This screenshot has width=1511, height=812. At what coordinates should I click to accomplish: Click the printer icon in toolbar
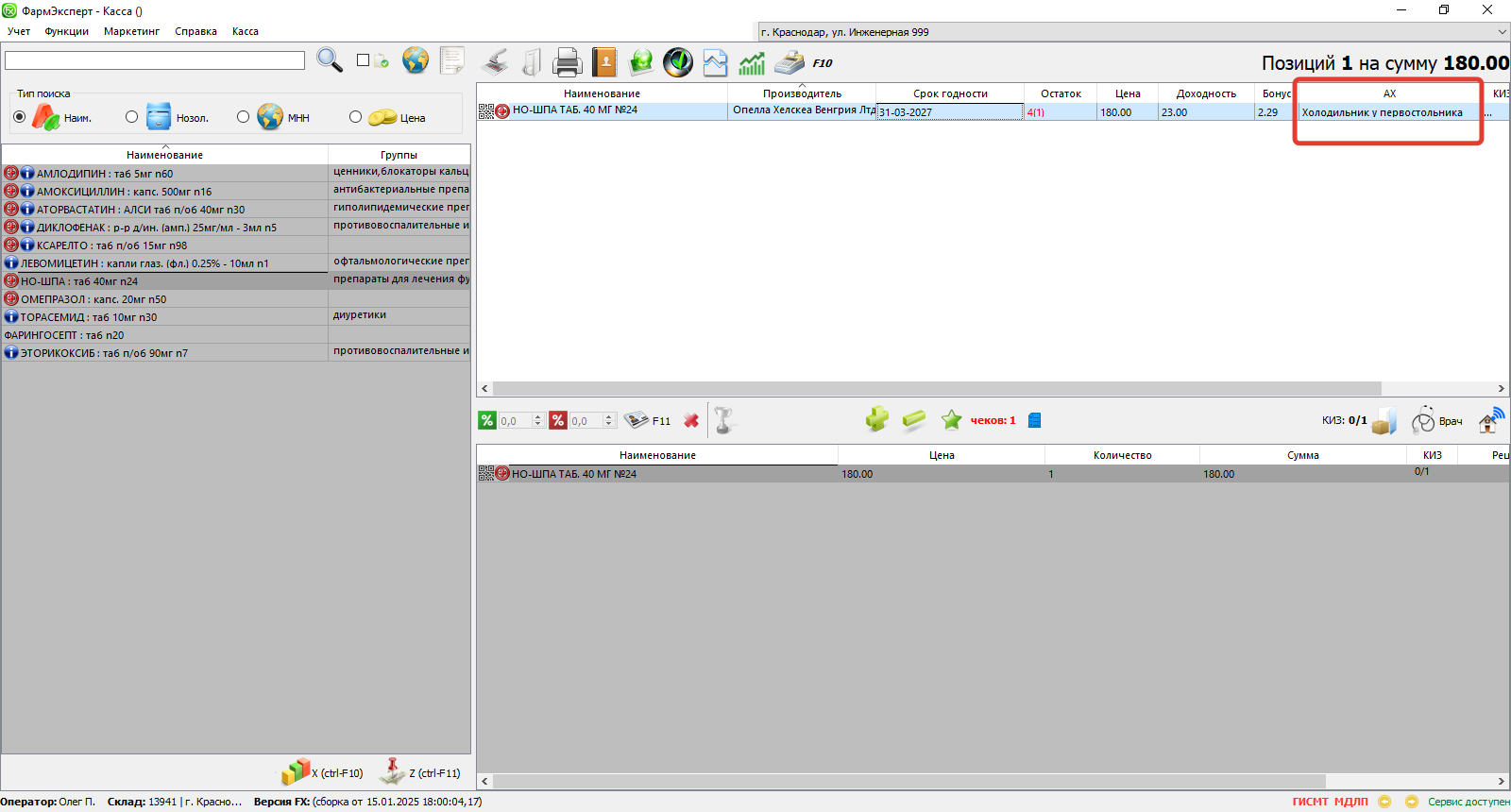[567, 62]
